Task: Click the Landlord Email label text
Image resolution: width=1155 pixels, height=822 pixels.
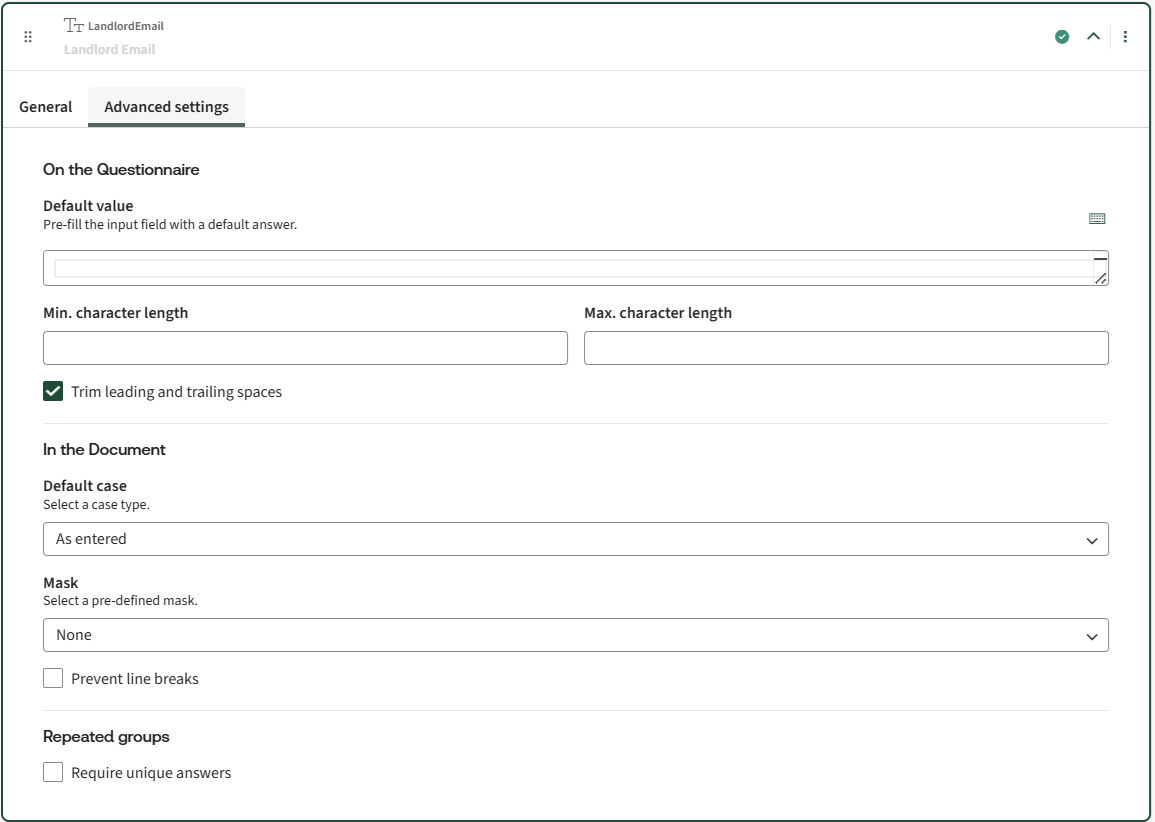Action: 110,49
